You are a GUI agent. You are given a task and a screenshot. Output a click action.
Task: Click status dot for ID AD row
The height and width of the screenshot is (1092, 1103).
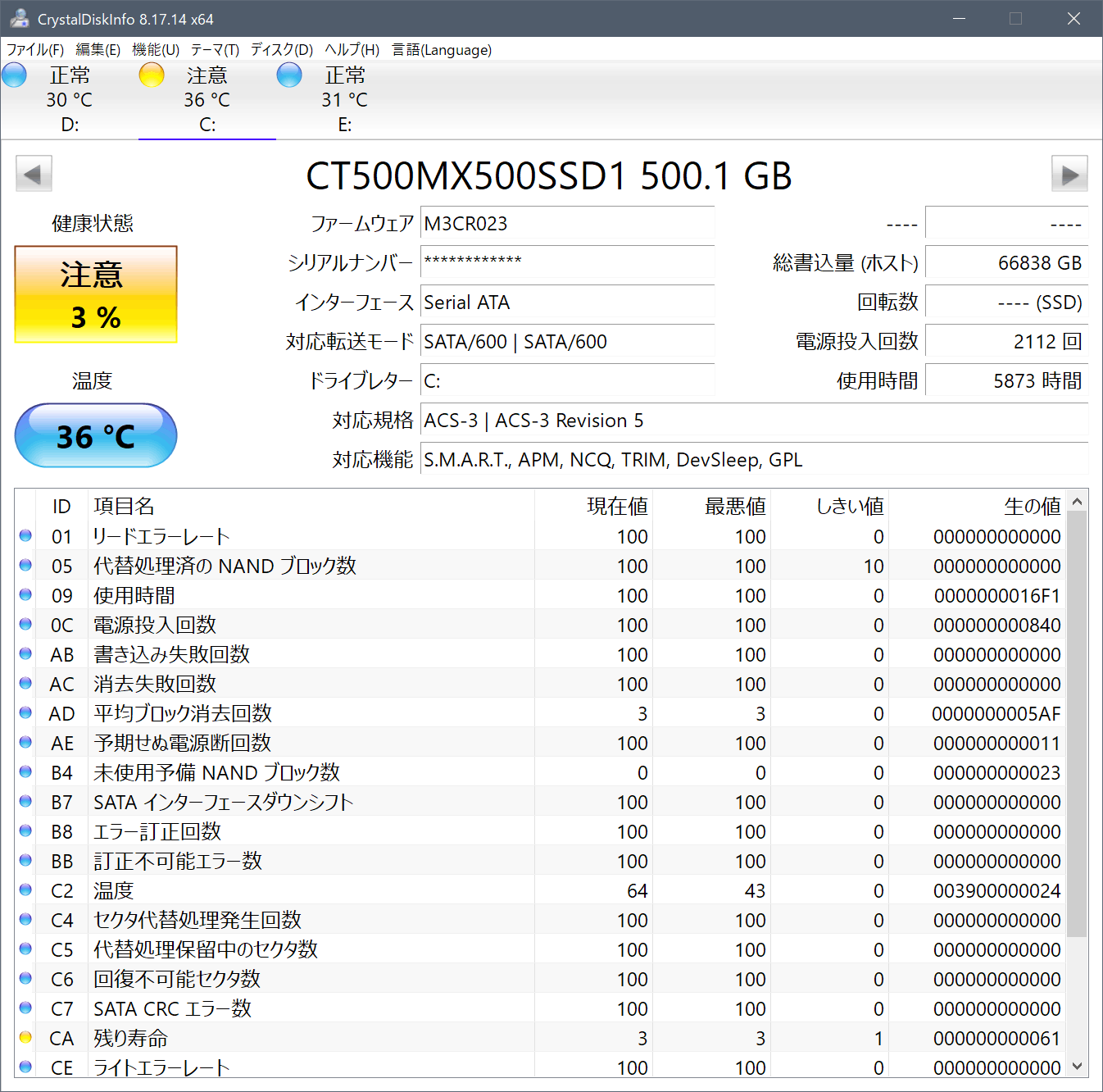[x=25, y=713]
